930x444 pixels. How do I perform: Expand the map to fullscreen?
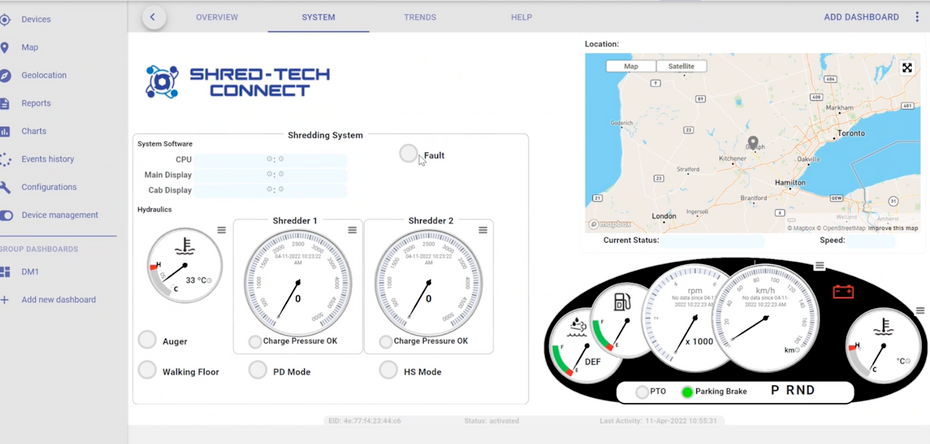(907, 68)
